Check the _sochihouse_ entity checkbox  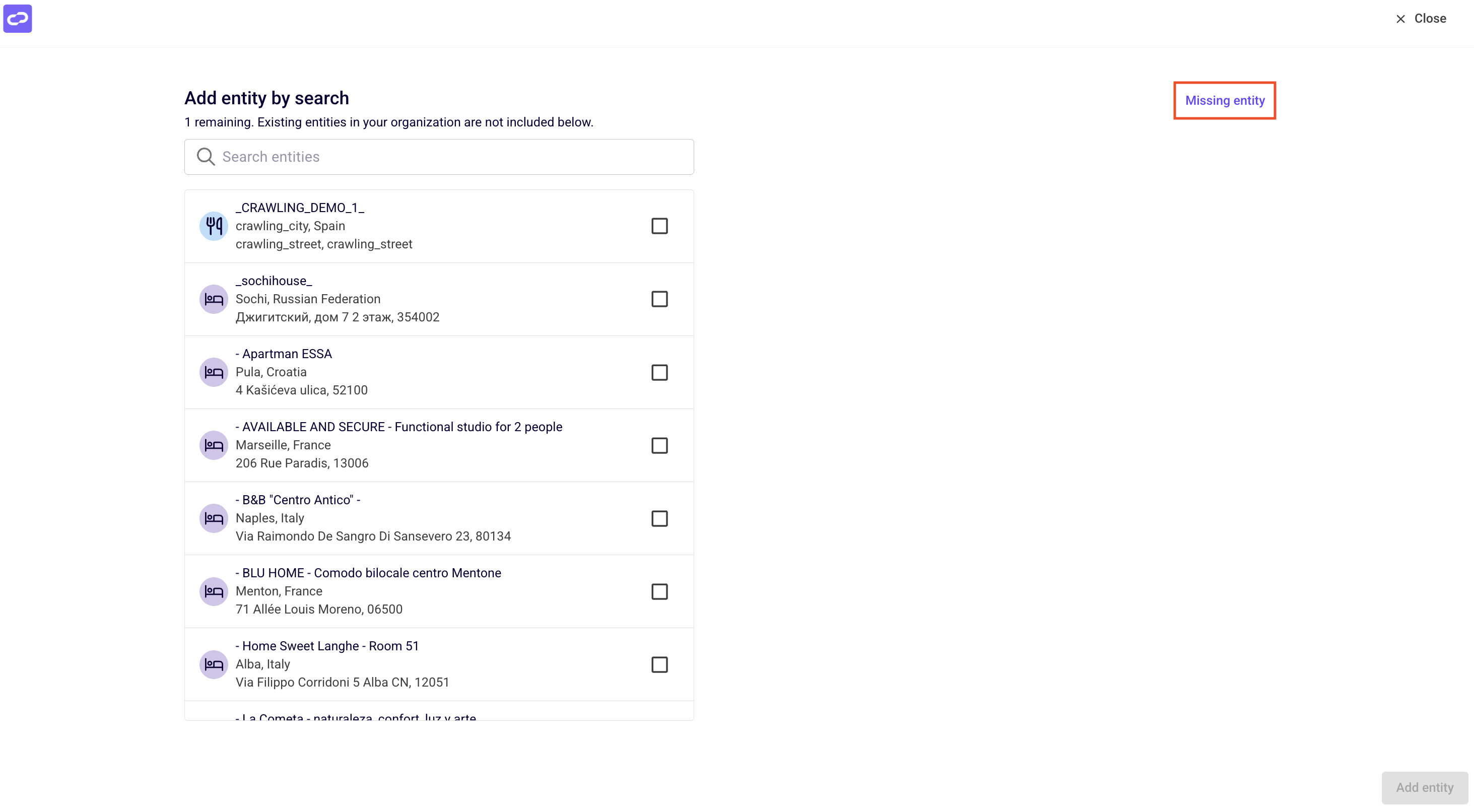659,299
